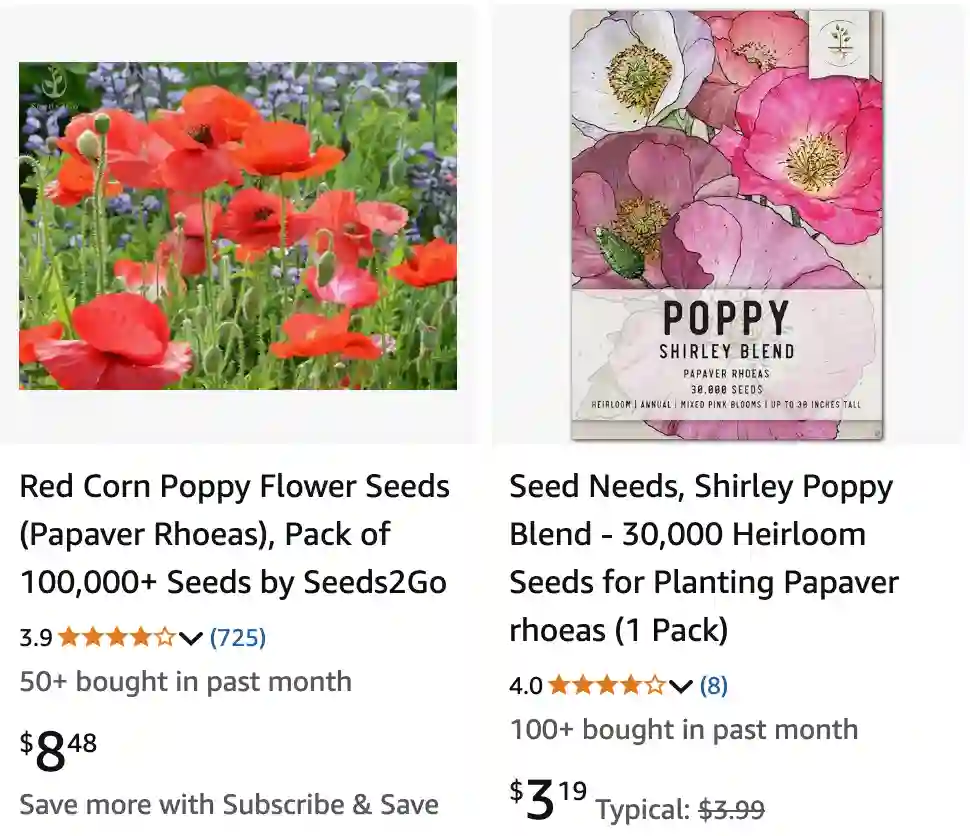Open the (725) reviews link
Image resolution: width=970 pixels, height=836 pixels.
click(237, 637)
